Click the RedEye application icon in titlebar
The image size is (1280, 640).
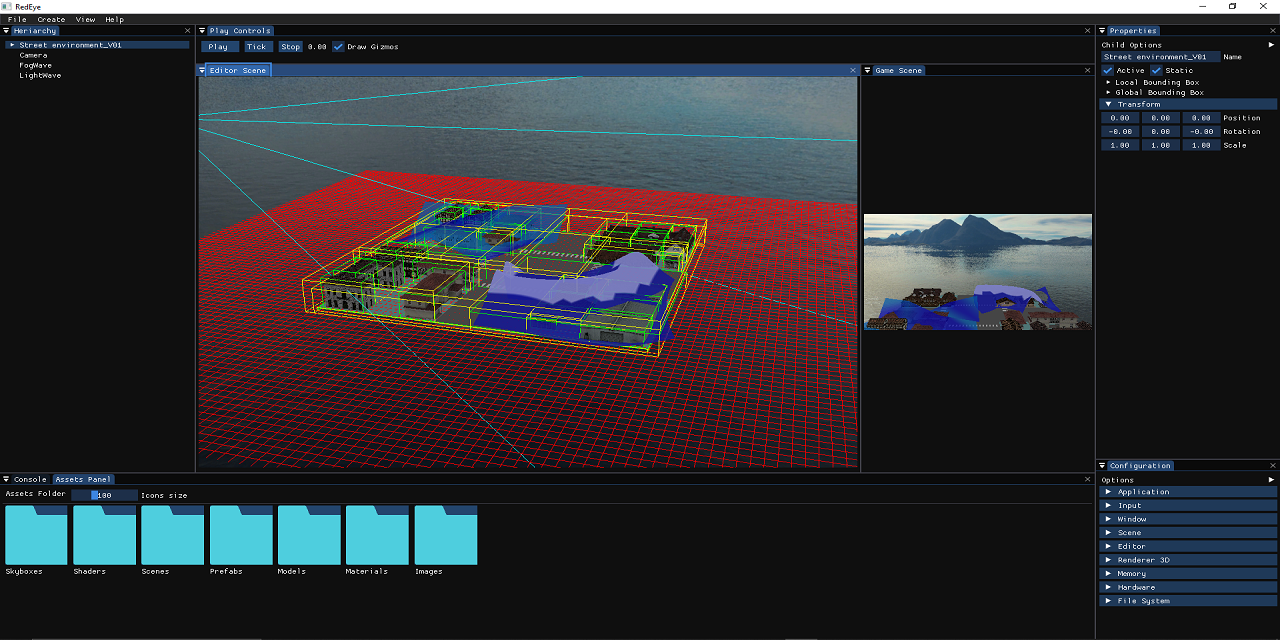(7, 6)
